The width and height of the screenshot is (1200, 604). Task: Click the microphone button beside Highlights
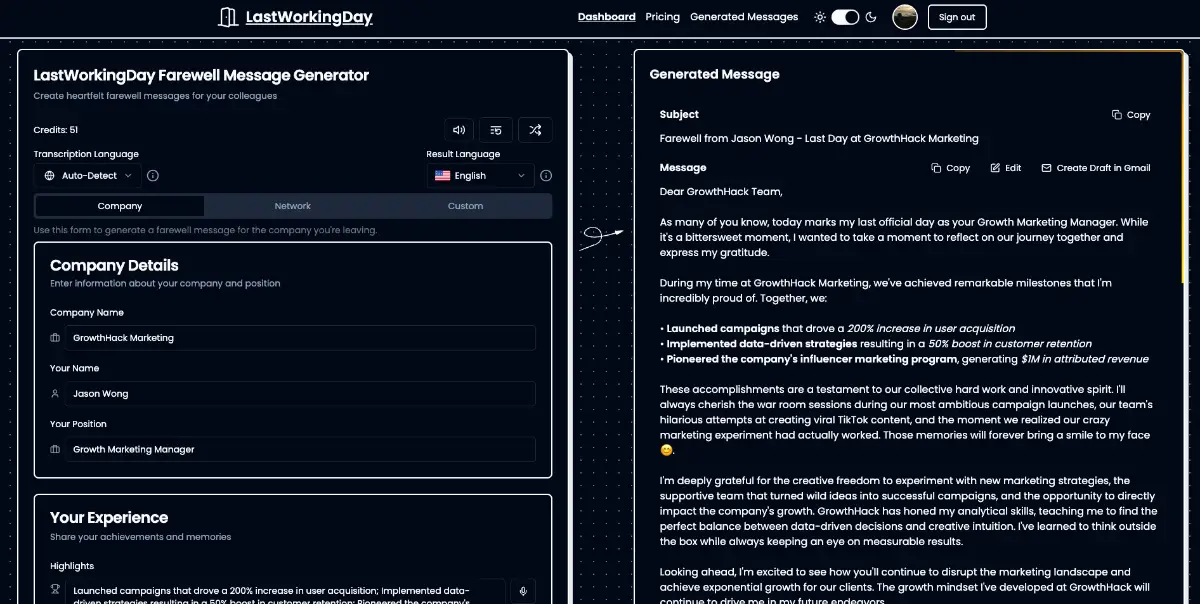point(522,591)
